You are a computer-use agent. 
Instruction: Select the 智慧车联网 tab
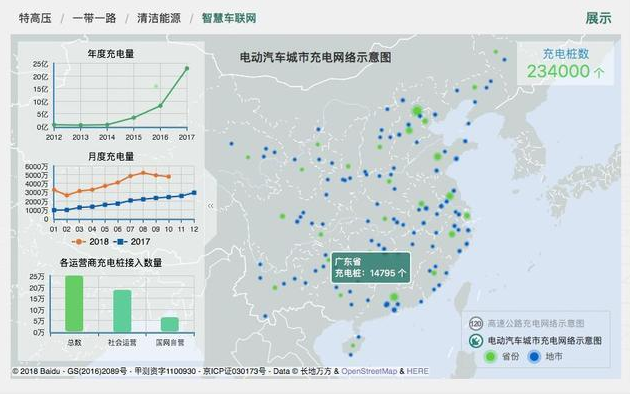coord(229,18)
